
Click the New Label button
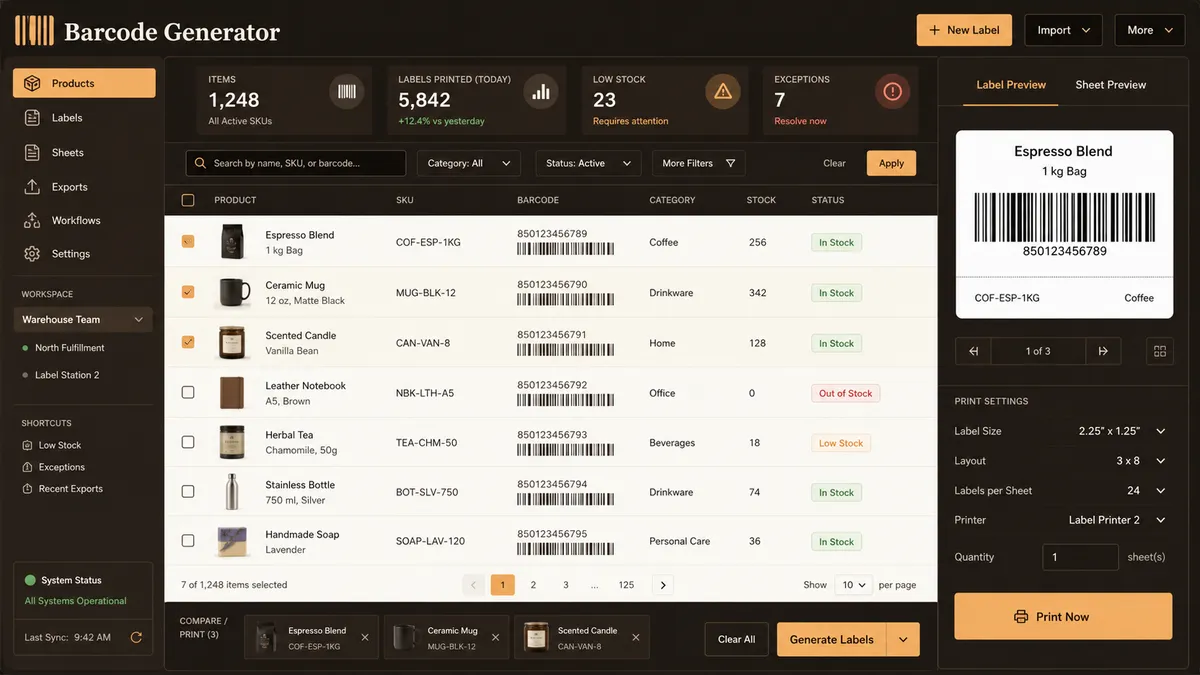965,30
